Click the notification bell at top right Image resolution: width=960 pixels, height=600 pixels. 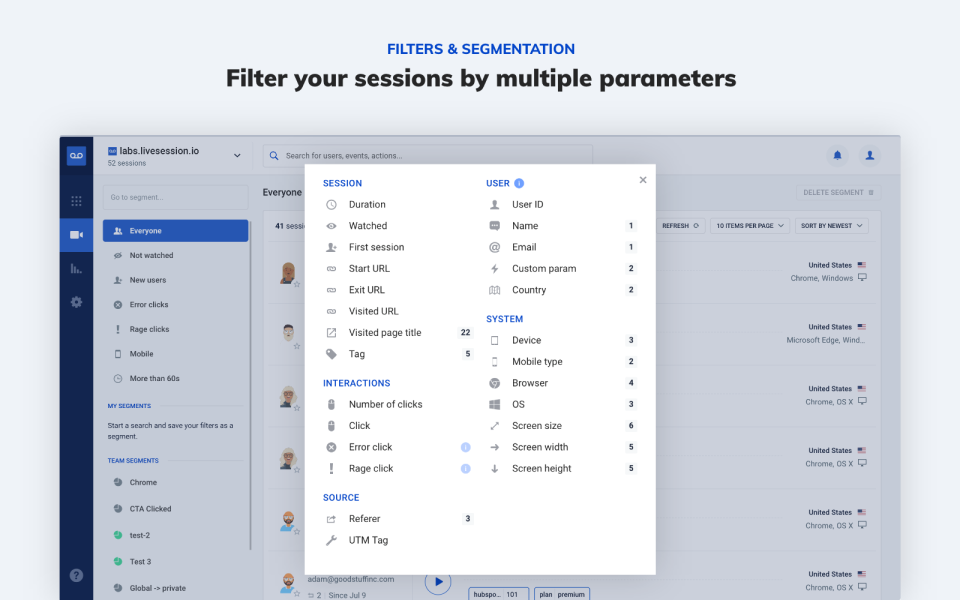pos(837,155)
